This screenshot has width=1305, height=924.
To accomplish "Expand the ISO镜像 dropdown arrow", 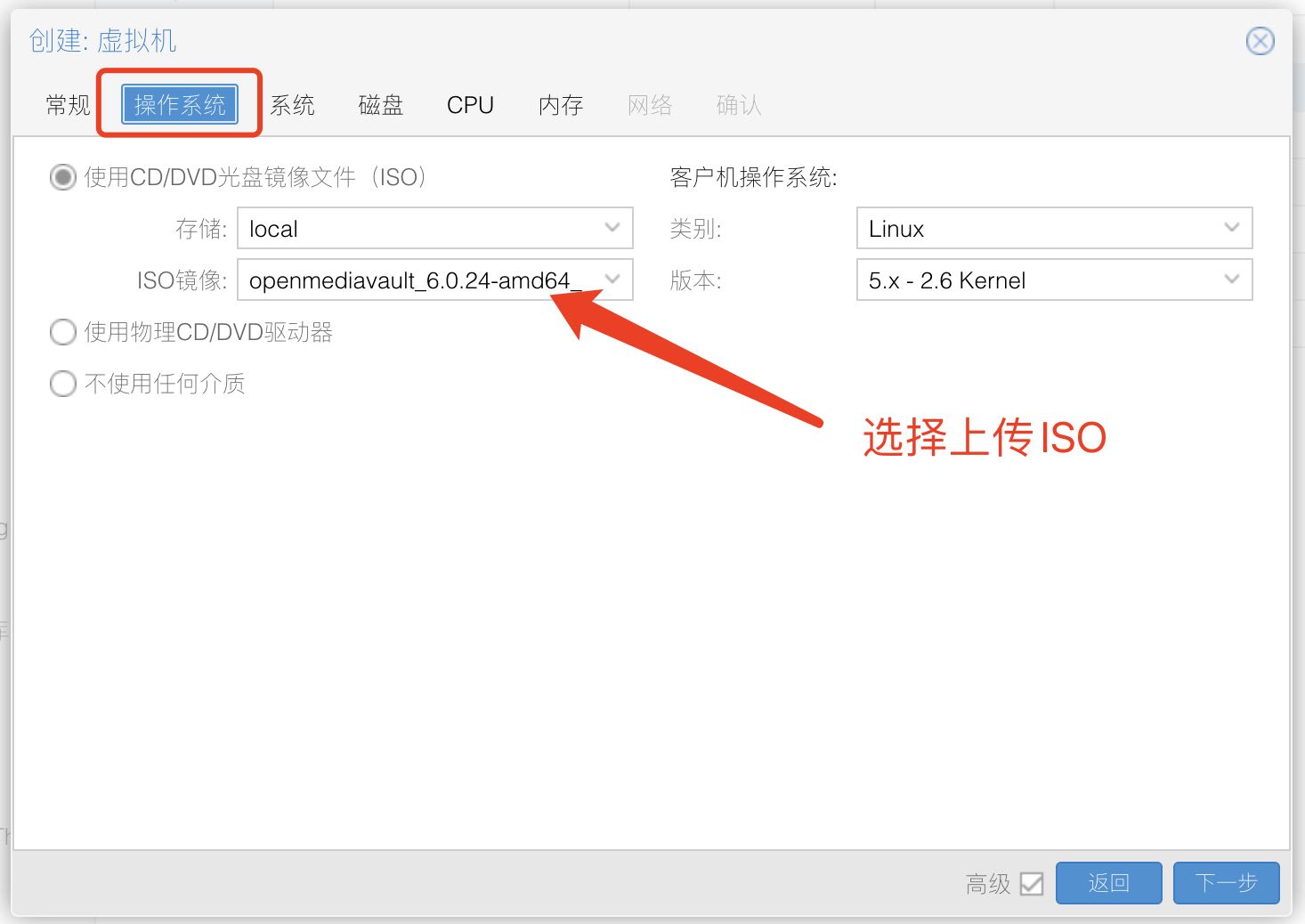I will (x=612, y=280).
